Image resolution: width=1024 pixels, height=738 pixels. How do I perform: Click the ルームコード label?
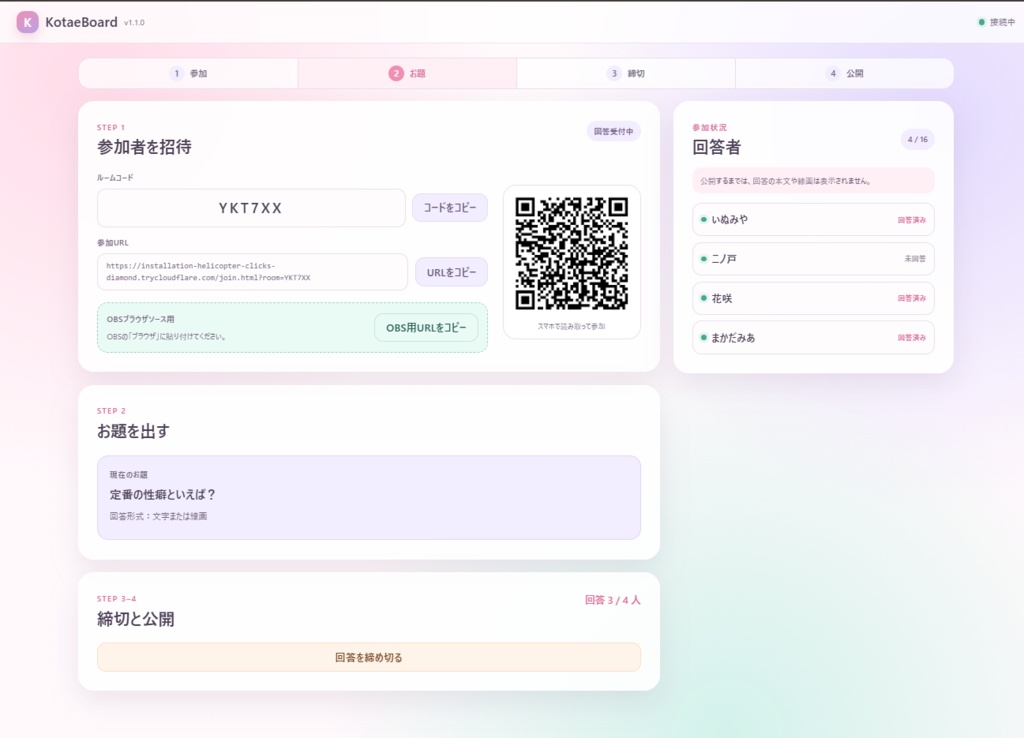click(x=115, y=178)
